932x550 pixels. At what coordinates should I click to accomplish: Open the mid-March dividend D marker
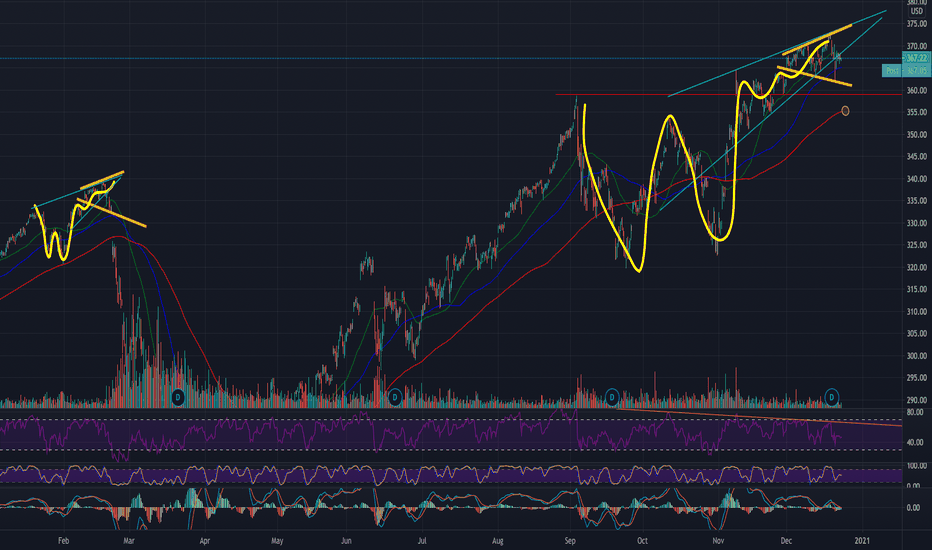click(178, 397)
